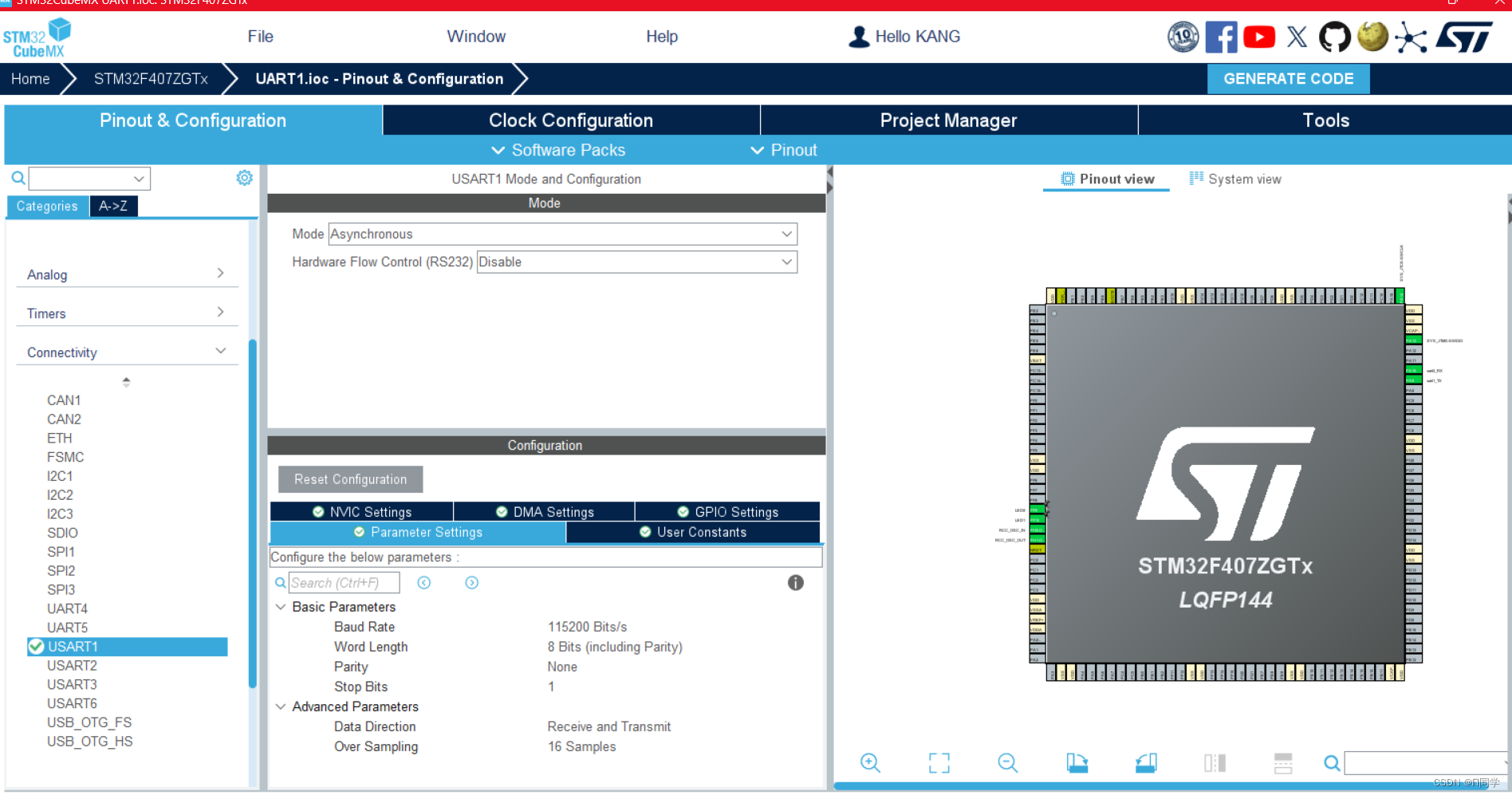Open the Window menu
This screenshot has width=1512, height=795.
click(x=476, y=37)
